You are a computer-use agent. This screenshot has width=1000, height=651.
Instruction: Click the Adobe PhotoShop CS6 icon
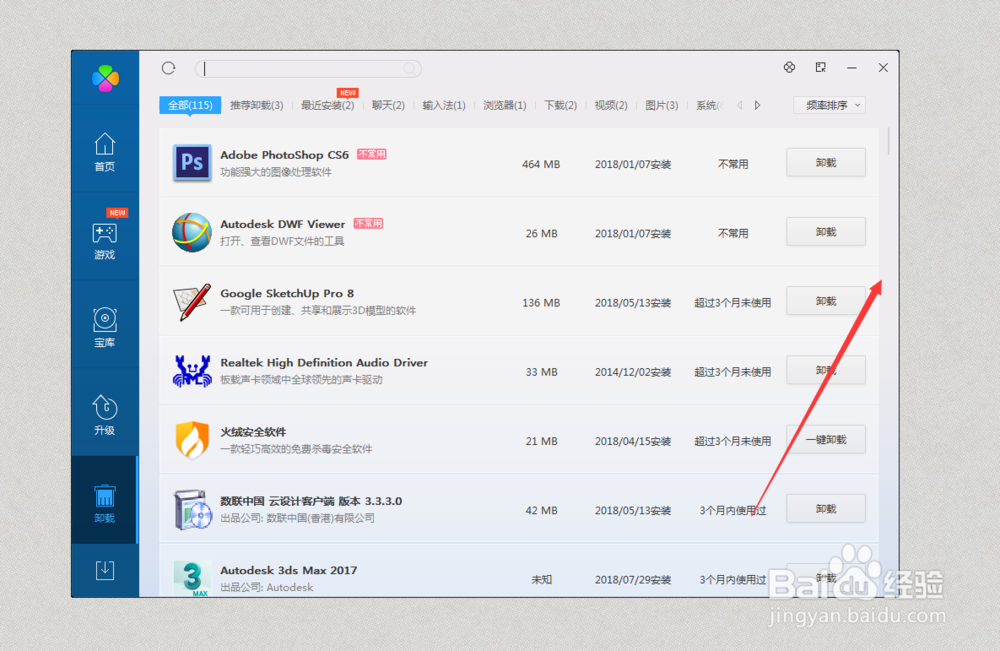click(192, 163)
